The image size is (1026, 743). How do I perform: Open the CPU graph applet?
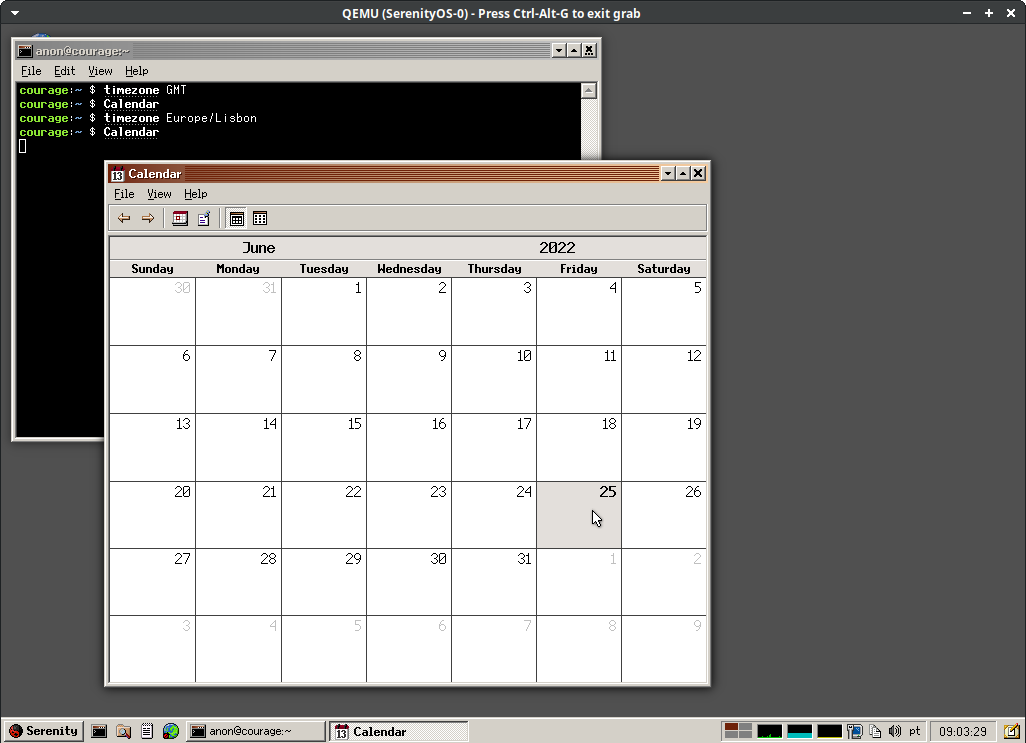click(x=770, y=731)
